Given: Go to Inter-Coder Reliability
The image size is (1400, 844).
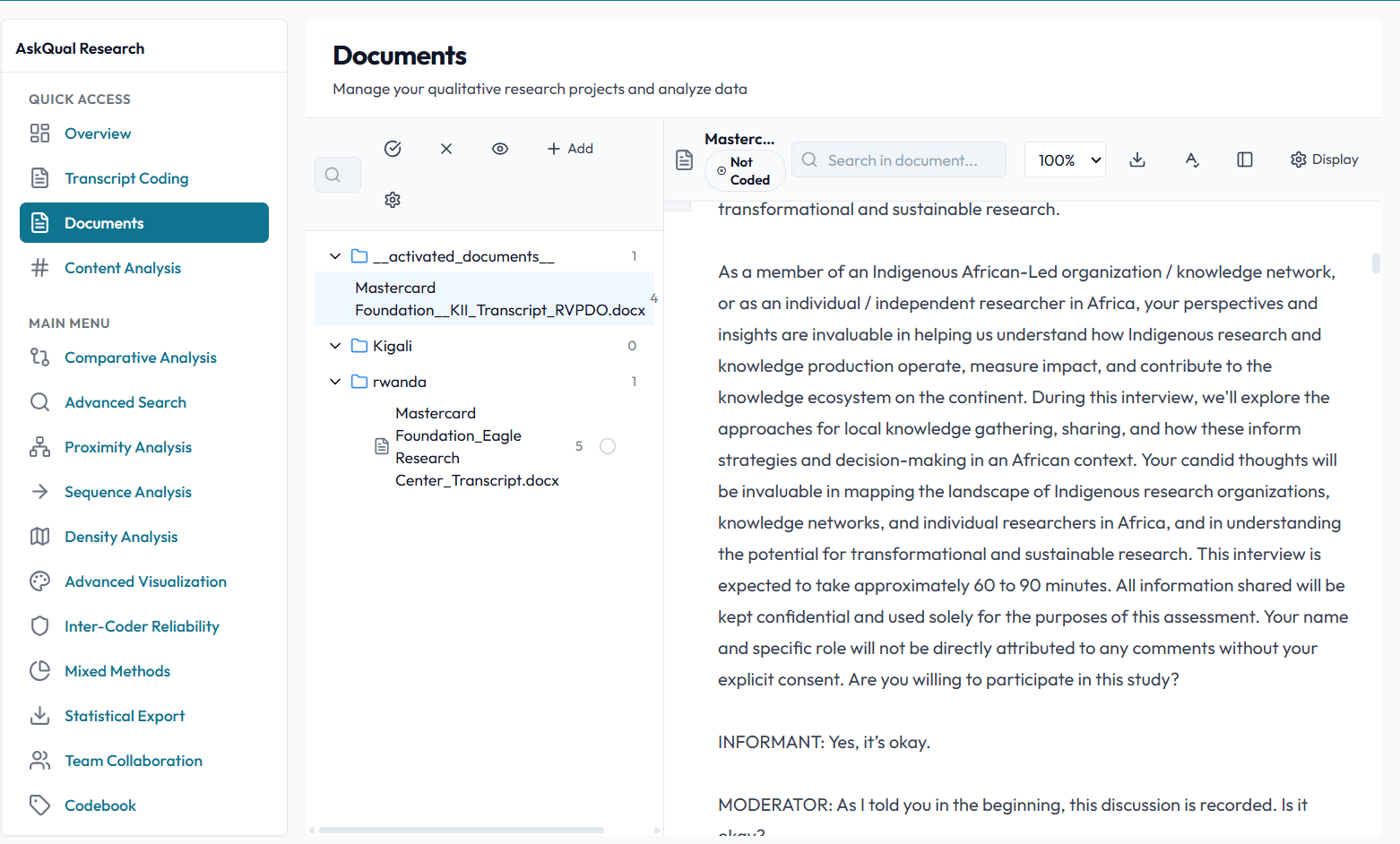Looking at the screenshot, I should click(x=142, y=626).
